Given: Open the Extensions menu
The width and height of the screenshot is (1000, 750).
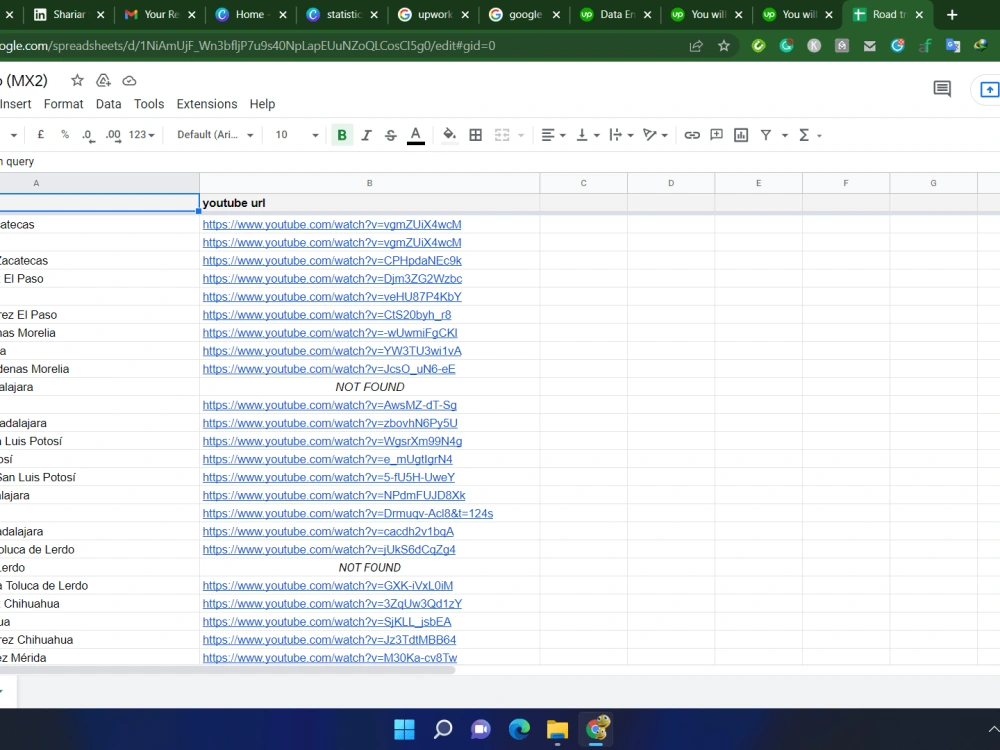Looking at the screenshot, I should coord(207,104).
